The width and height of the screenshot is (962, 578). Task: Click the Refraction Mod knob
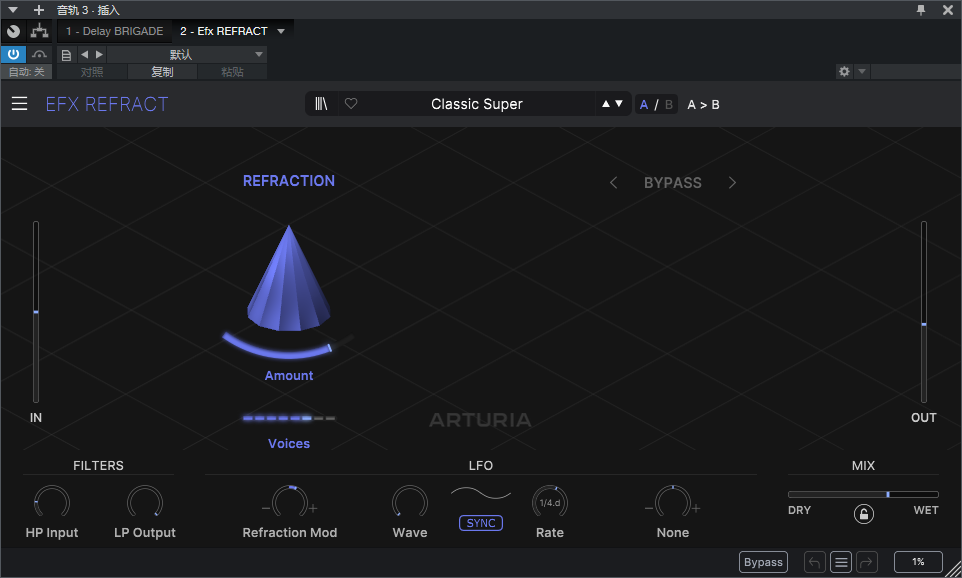point(290,503)
